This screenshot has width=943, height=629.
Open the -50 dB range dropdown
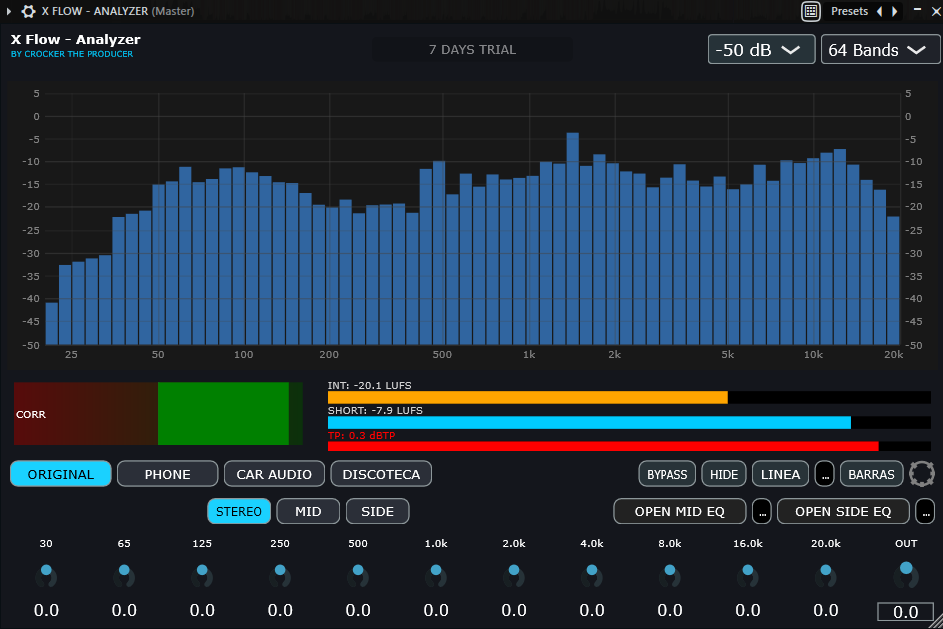pyautogui.click(x=761, y=49)
